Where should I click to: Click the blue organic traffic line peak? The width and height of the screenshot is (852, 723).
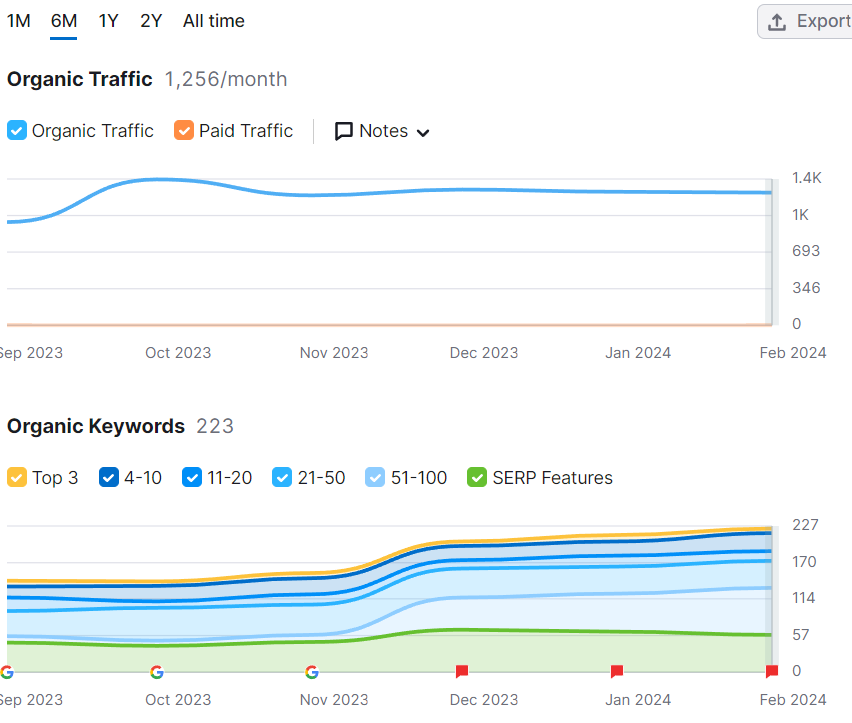(158, 179)
